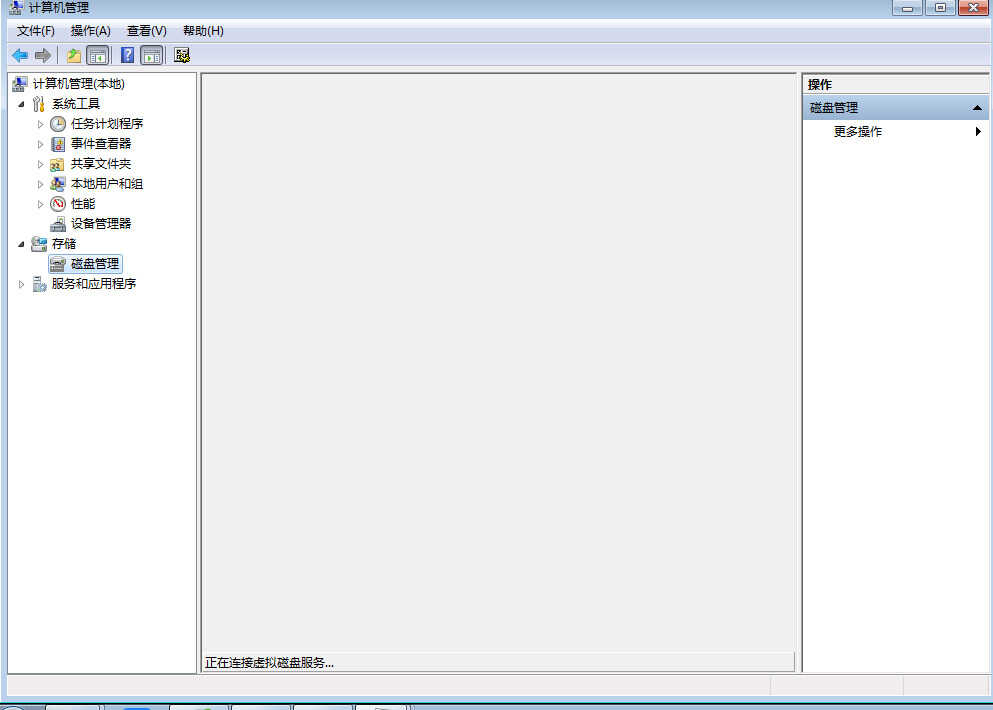Select 设备管理器 in the tree
Image resolution: width=993 pixels, height=710 pixels.
(x=101, y=224)
